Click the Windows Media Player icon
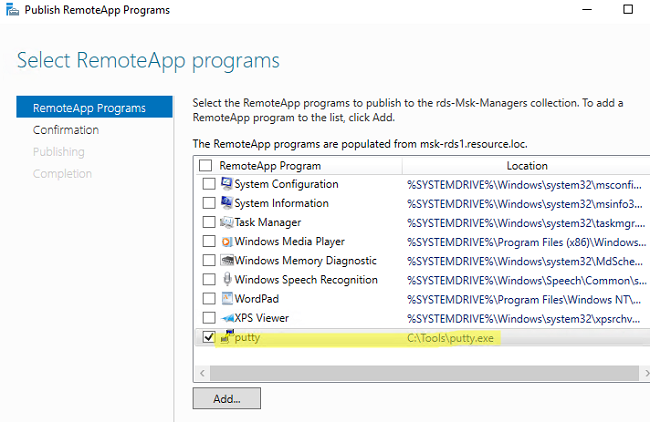This screenshot has height=422, width=650. coord(227,241)
